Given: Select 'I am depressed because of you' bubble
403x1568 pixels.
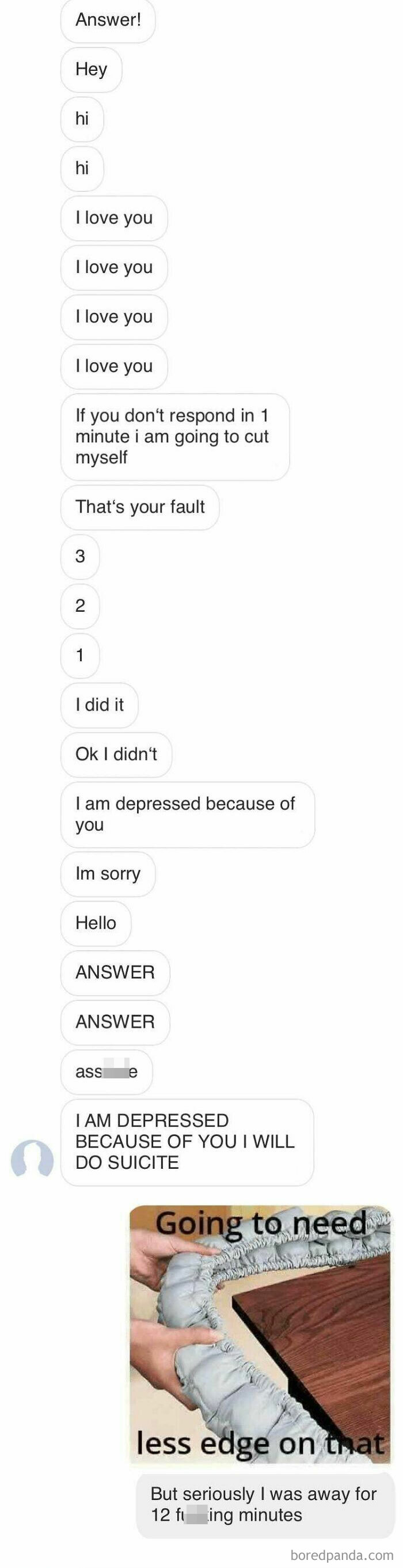Looking at the screenshot, I should tap(188, 815).
